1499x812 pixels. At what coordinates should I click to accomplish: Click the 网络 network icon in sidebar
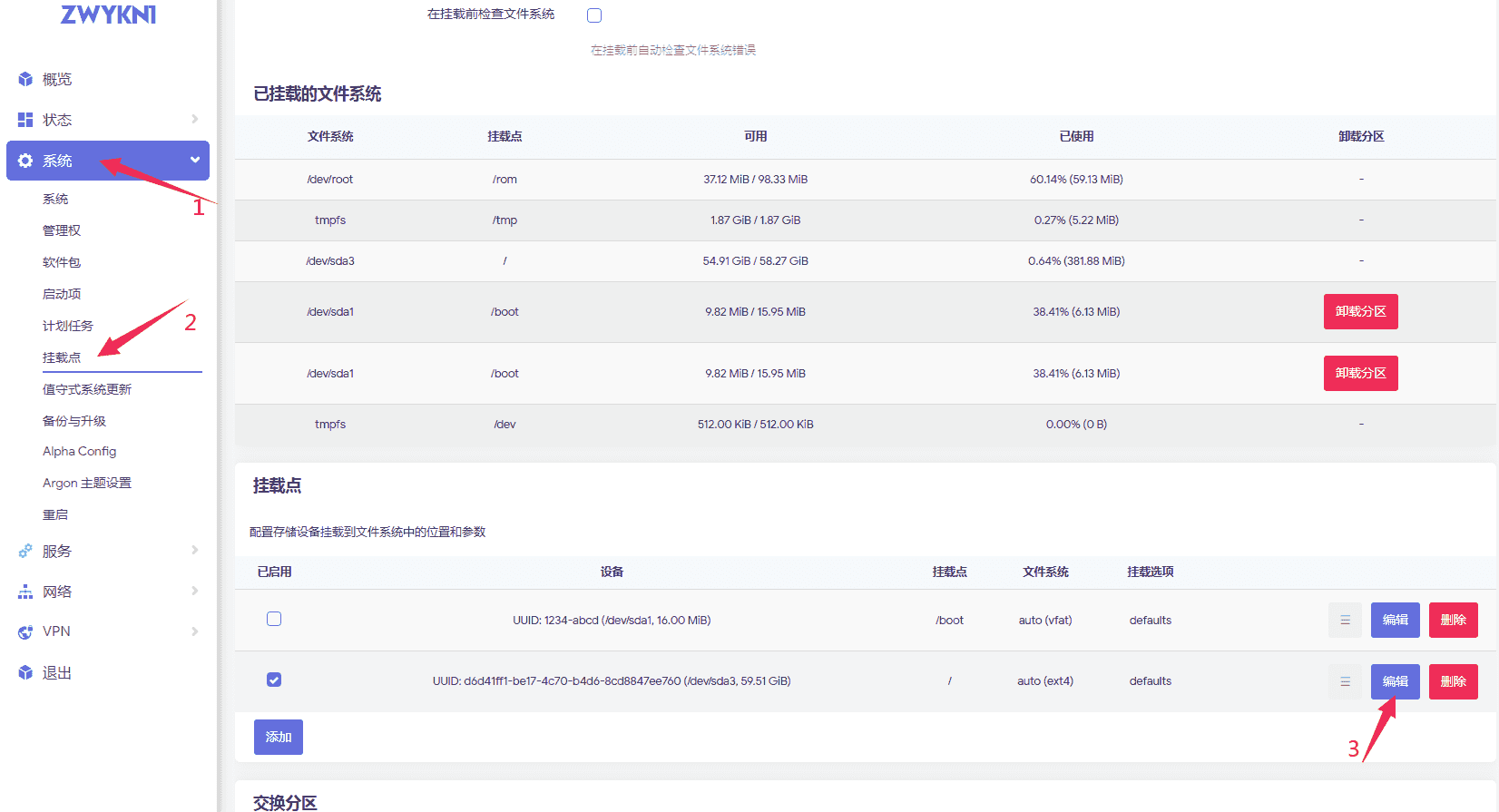click(x=25, y=592)
